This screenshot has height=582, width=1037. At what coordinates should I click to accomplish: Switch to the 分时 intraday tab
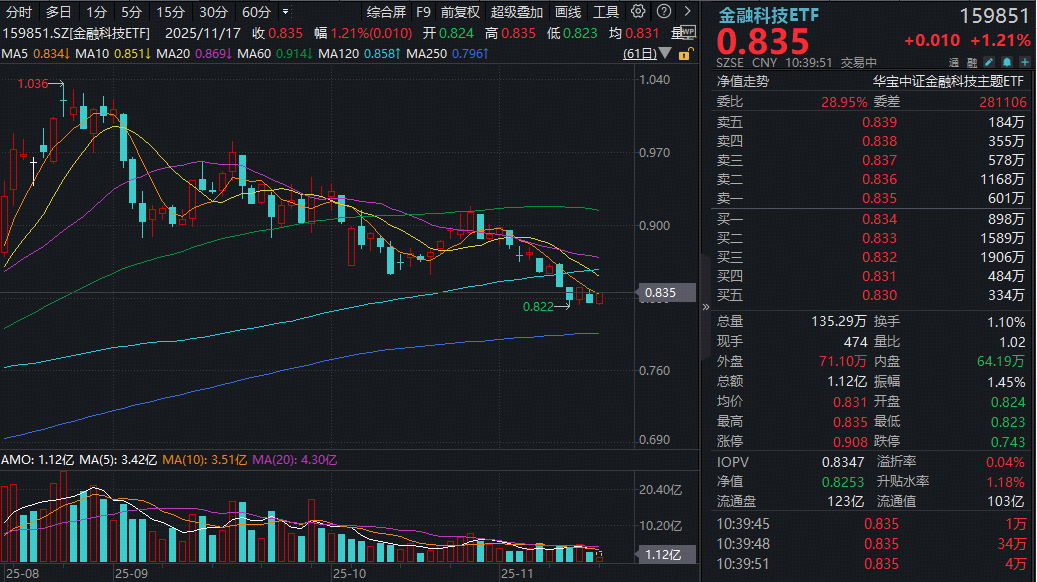click(x=19, y=12)
